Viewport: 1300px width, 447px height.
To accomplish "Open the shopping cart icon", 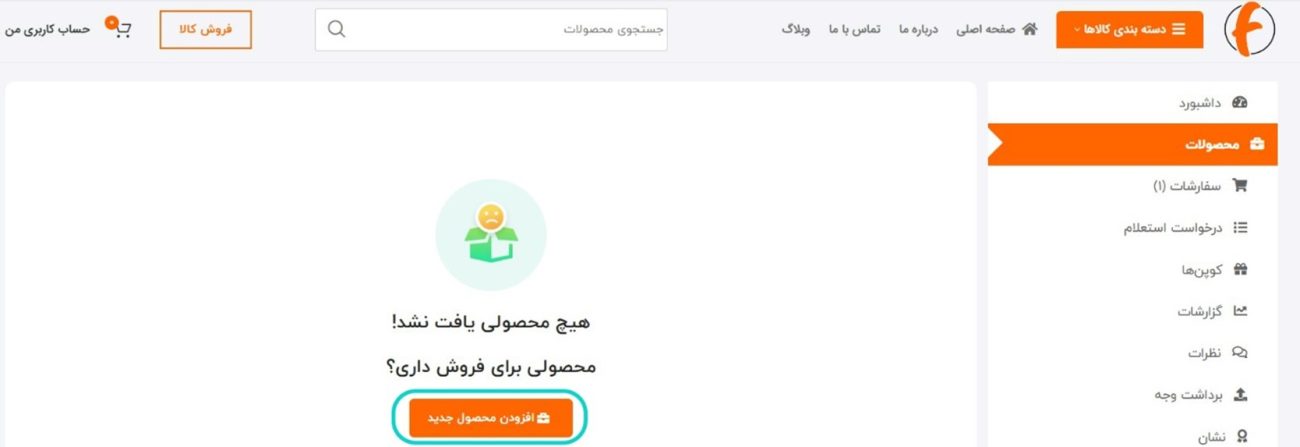I will click(x=120, y=27).
